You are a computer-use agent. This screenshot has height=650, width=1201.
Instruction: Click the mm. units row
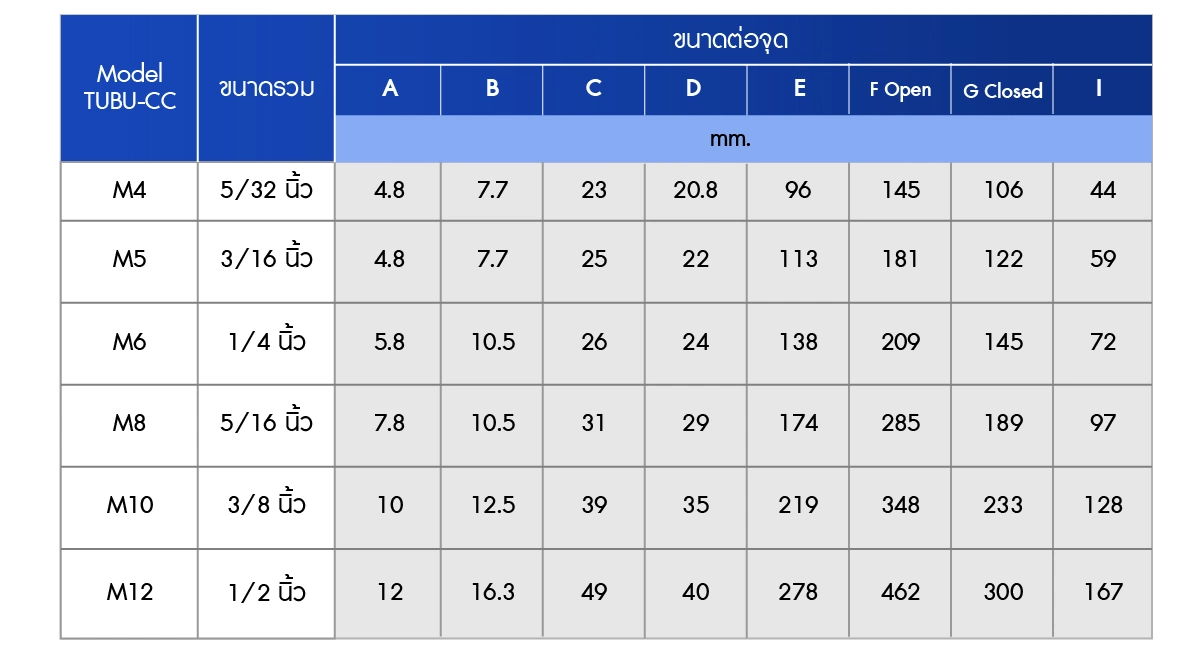point(744,139)
